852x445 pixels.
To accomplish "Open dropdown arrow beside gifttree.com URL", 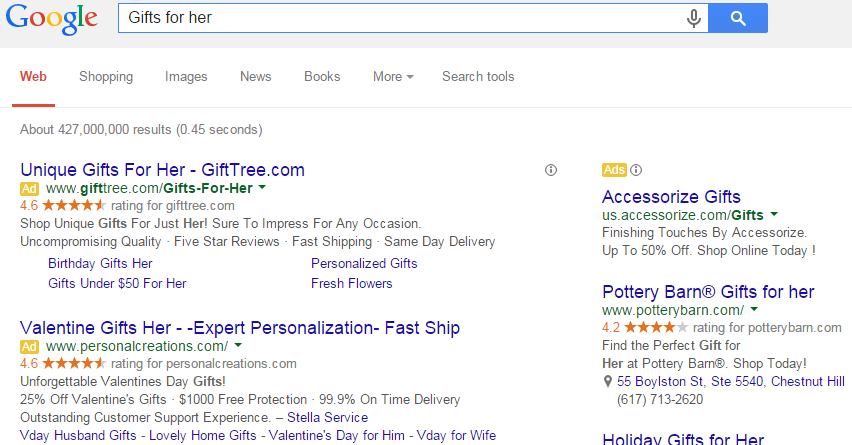I will pyautogui.click(x=262, y=187).
